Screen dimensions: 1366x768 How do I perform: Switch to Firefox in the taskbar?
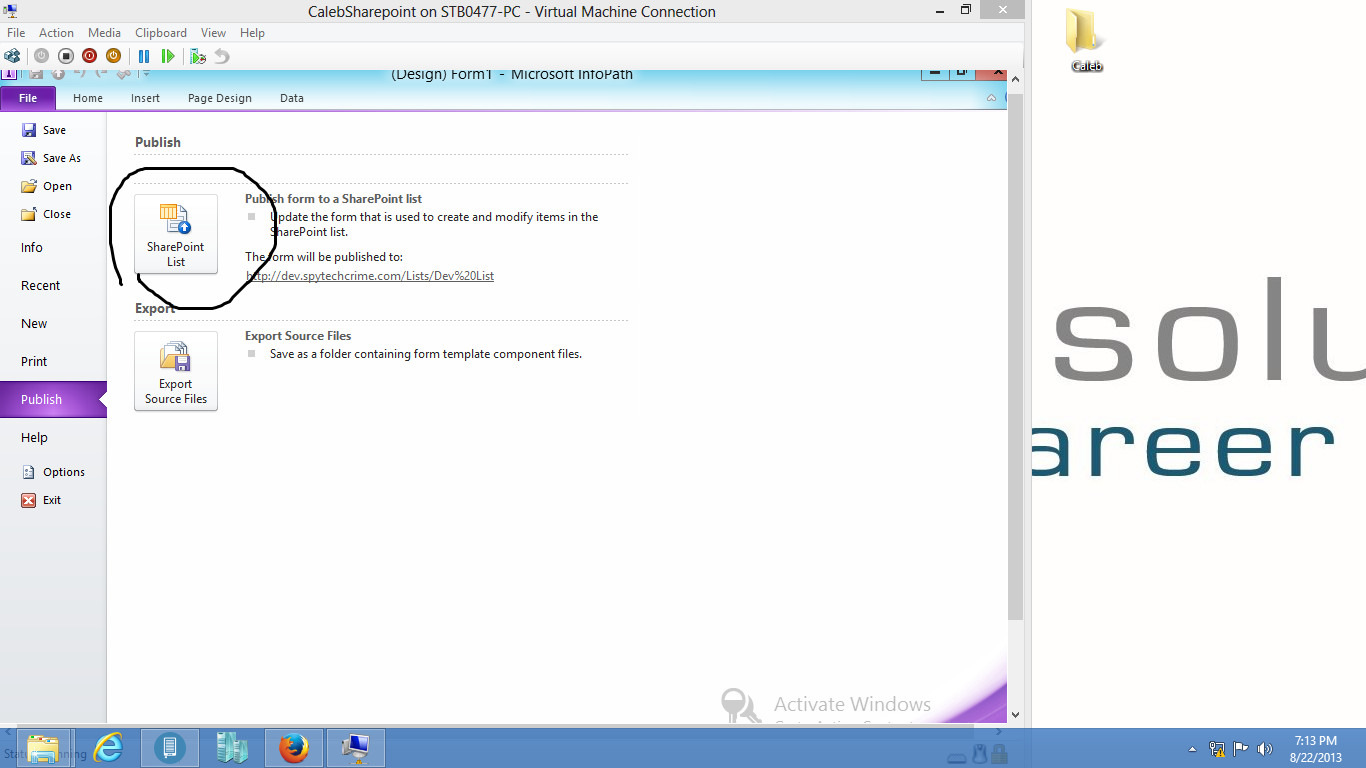coord(293,748)
